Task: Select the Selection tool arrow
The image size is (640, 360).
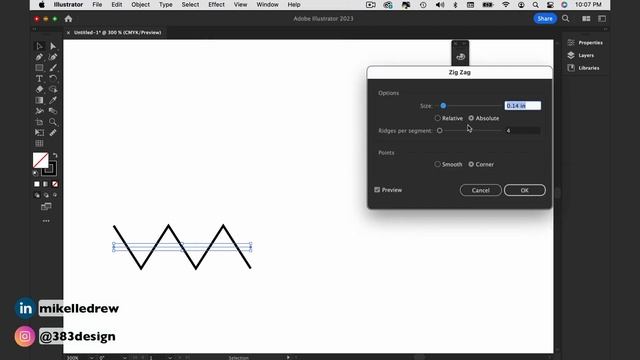Action: coord(39,46)
